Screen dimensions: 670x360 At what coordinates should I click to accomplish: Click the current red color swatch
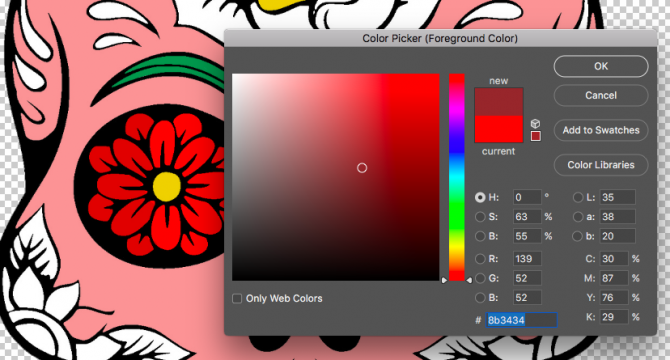click(x=499, y=129)
